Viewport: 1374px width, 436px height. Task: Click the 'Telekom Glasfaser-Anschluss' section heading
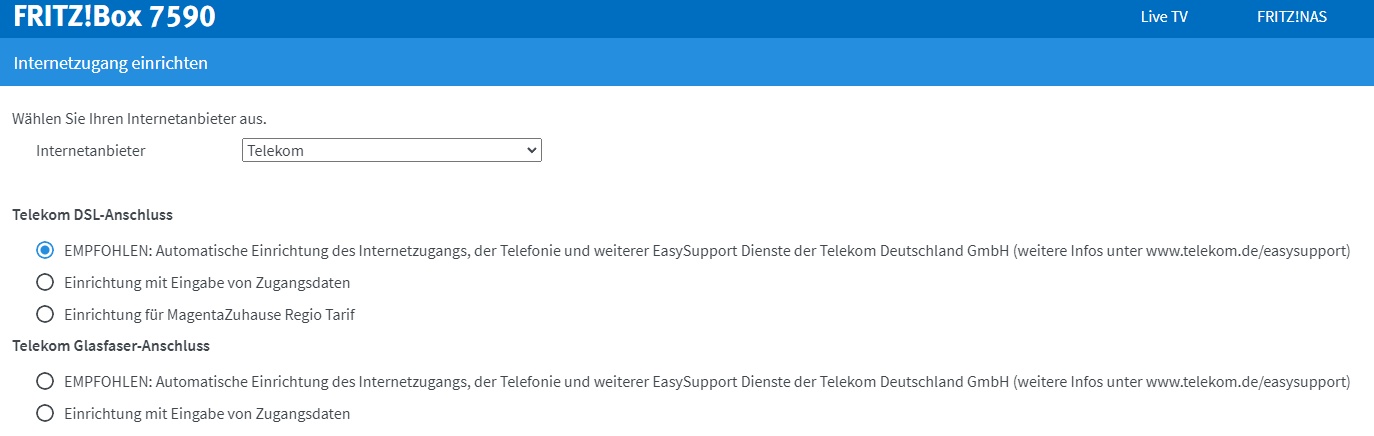point(111,345)
